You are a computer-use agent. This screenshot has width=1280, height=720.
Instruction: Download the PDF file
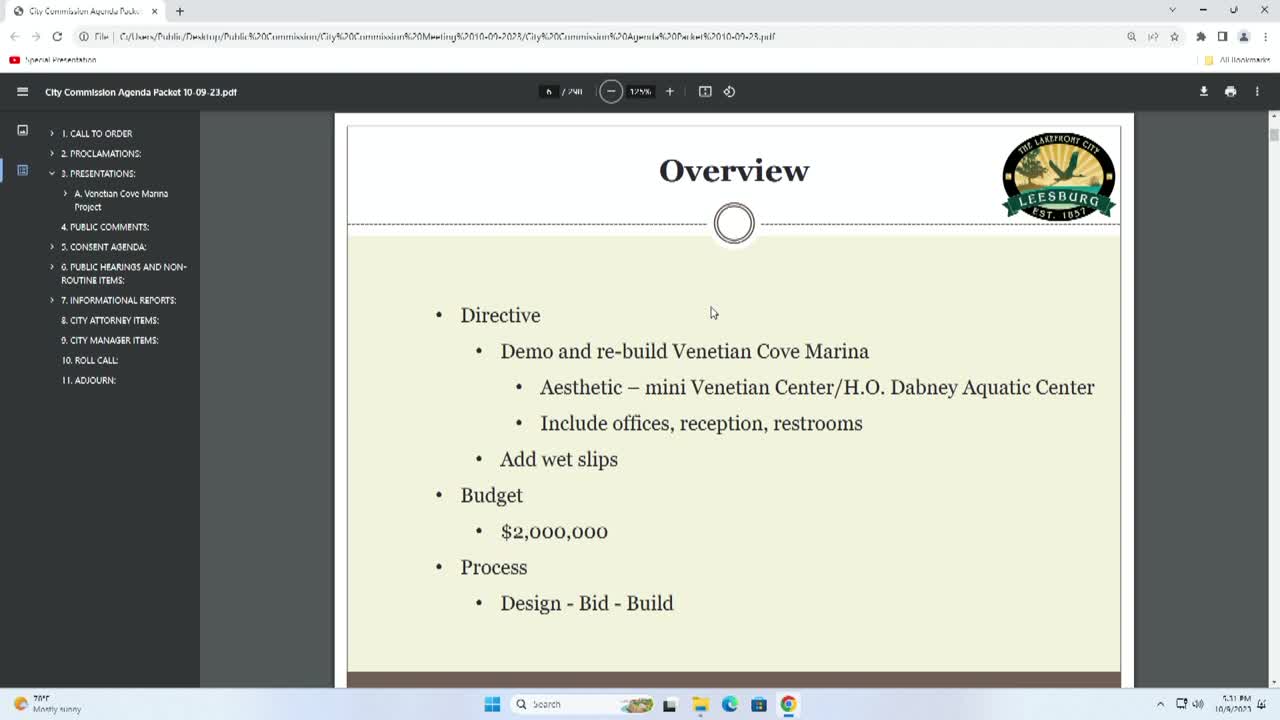(x=1203, y=92)
